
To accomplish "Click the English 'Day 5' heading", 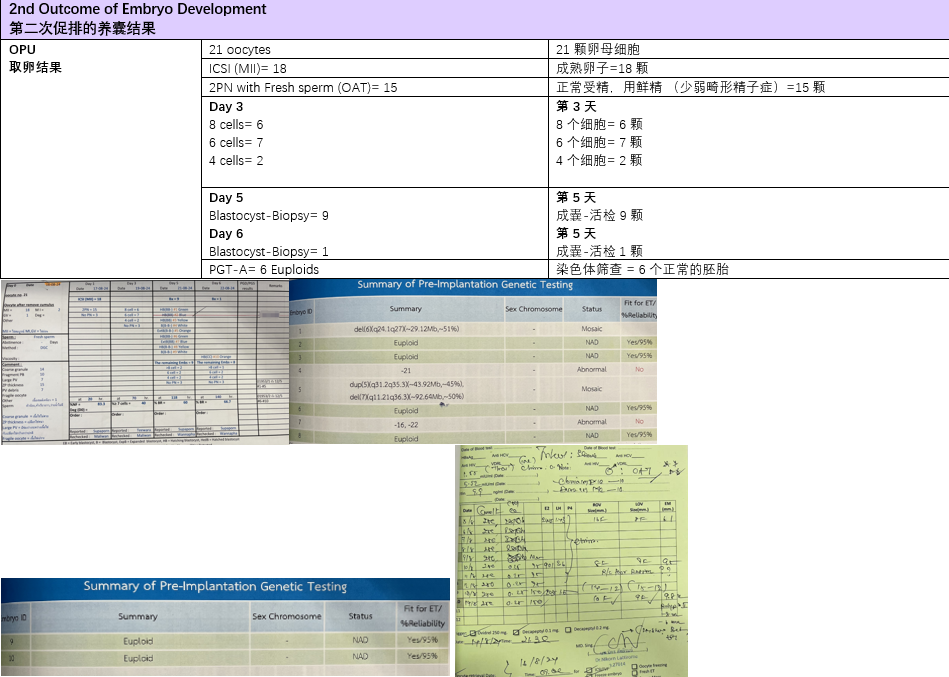I will tap(226, 198).
